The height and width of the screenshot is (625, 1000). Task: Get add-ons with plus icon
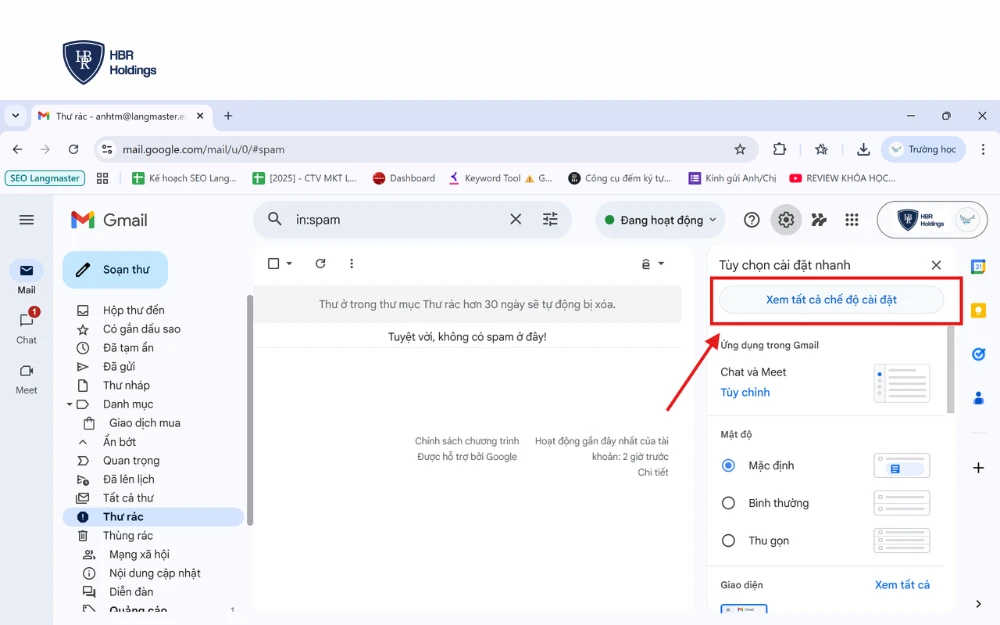pos(978,468)
